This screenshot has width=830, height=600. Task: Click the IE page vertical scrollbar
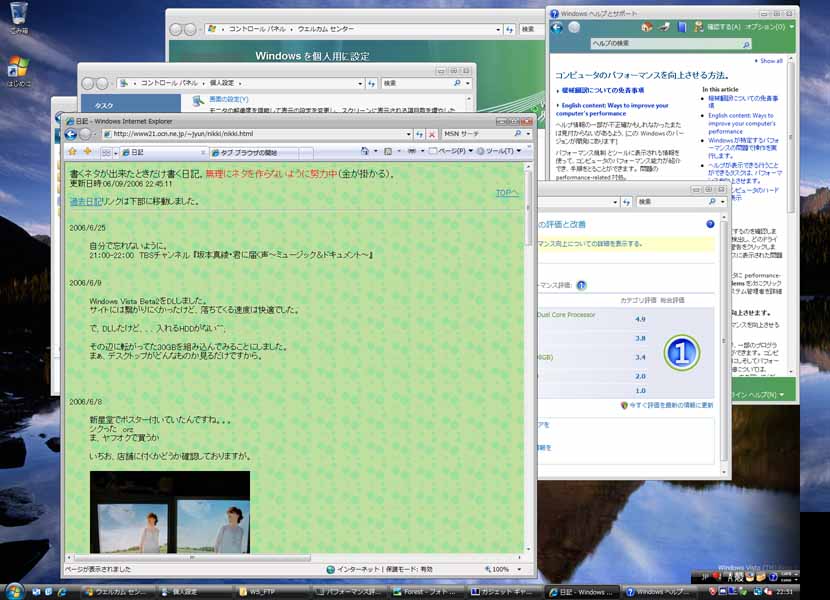[x=528, y=359]
